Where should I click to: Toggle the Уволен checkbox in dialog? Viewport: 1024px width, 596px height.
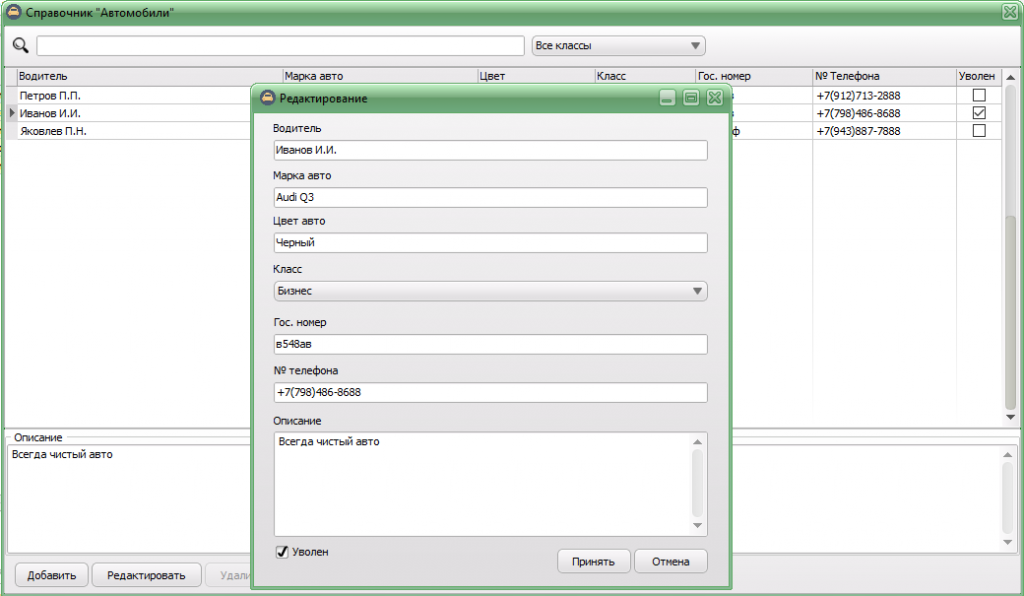283,551
